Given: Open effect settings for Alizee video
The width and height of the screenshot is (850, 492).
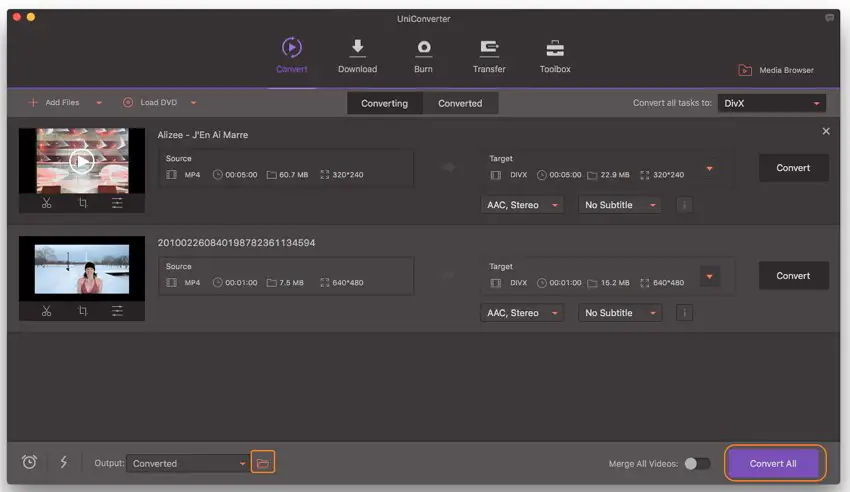Looking at the screenshot, I should (117, 203).
